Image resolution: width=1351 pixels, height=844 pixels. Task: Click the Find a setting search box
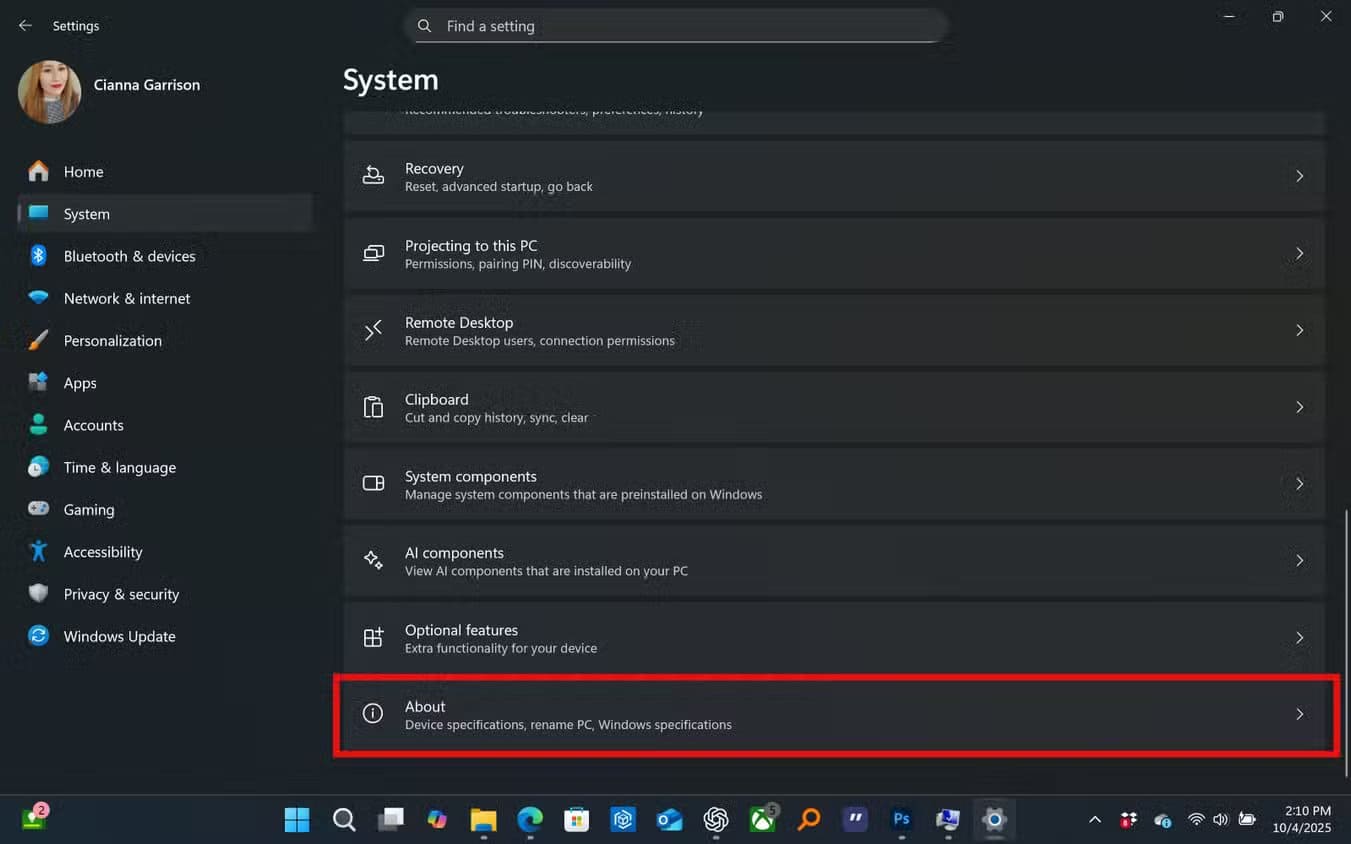point(676,26)
